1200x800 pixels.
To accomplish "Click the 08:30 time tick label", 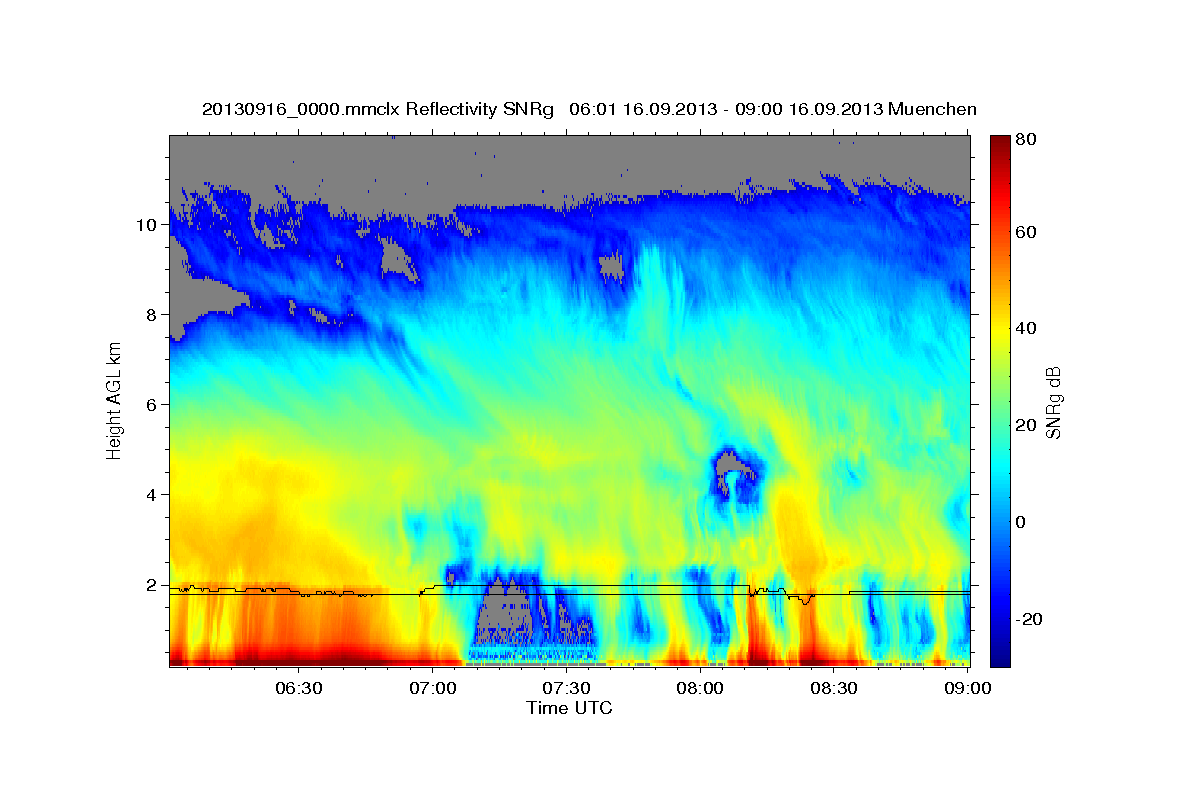I will (x=835, y=689).
